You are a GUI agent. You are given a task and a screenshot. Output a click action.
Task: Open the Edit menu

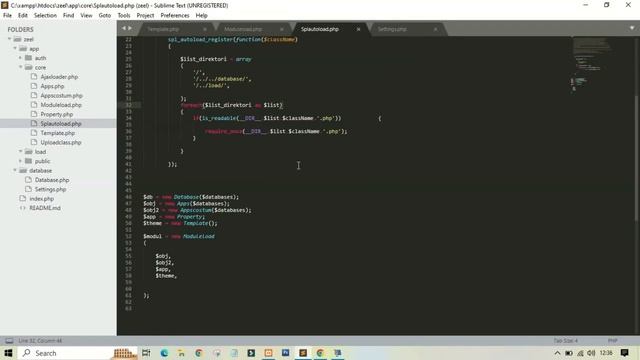click(23, 16)
